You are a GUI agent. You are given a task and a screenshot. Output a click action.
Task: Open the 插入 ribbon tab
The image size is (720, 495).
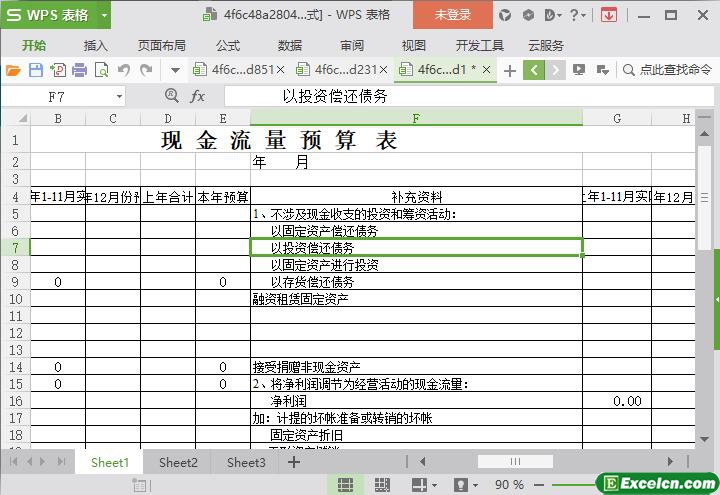pyautogui.click(x=96, y=45)
